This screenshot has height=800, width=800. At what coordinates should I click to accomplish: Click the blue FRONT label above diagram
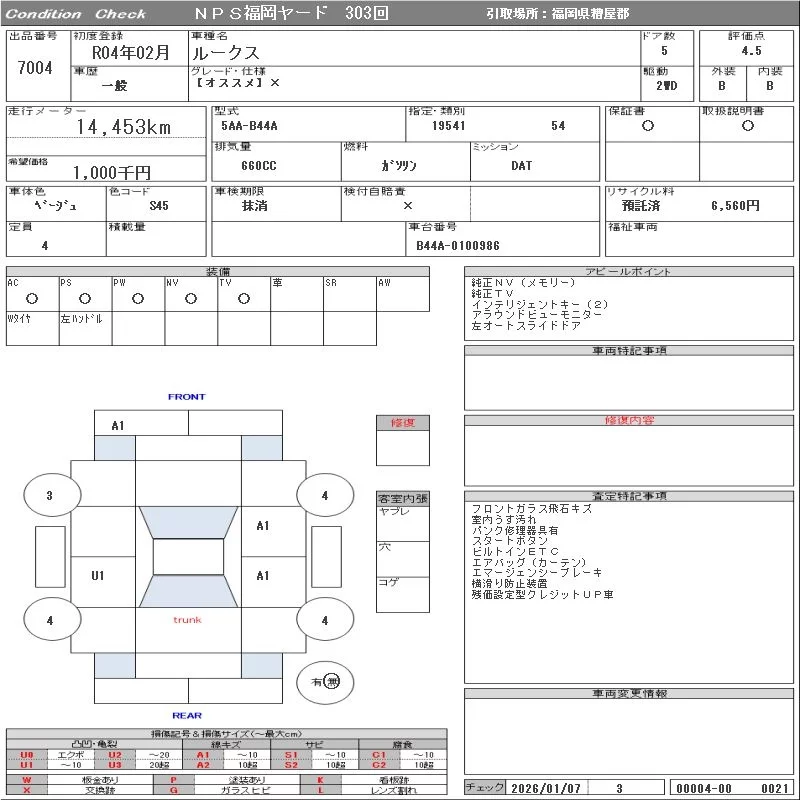[186, 397]
